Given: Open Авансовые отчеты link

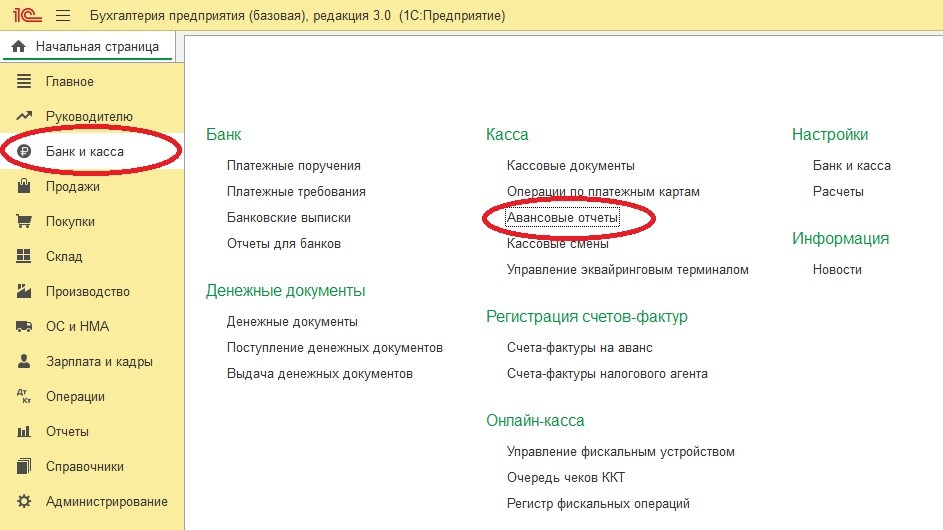Looking at the screenshot, I should (563, 217).
